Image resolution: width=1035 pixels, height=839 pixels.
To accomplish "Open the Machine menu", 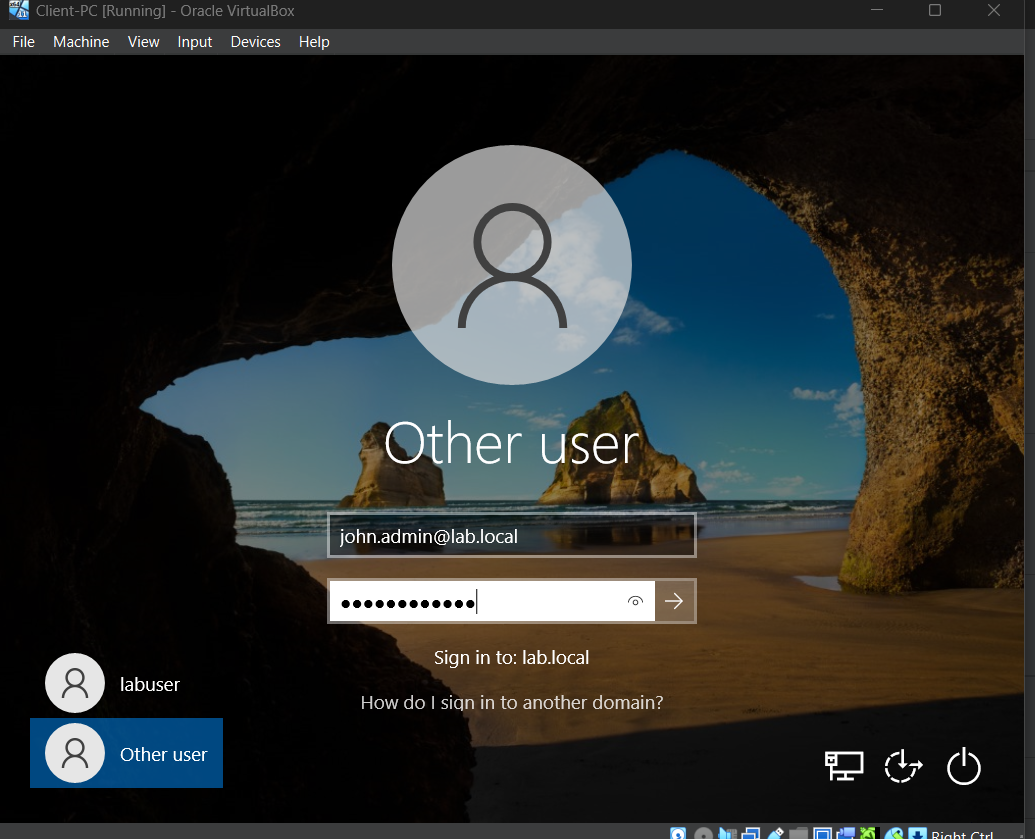I will (81, 42).
